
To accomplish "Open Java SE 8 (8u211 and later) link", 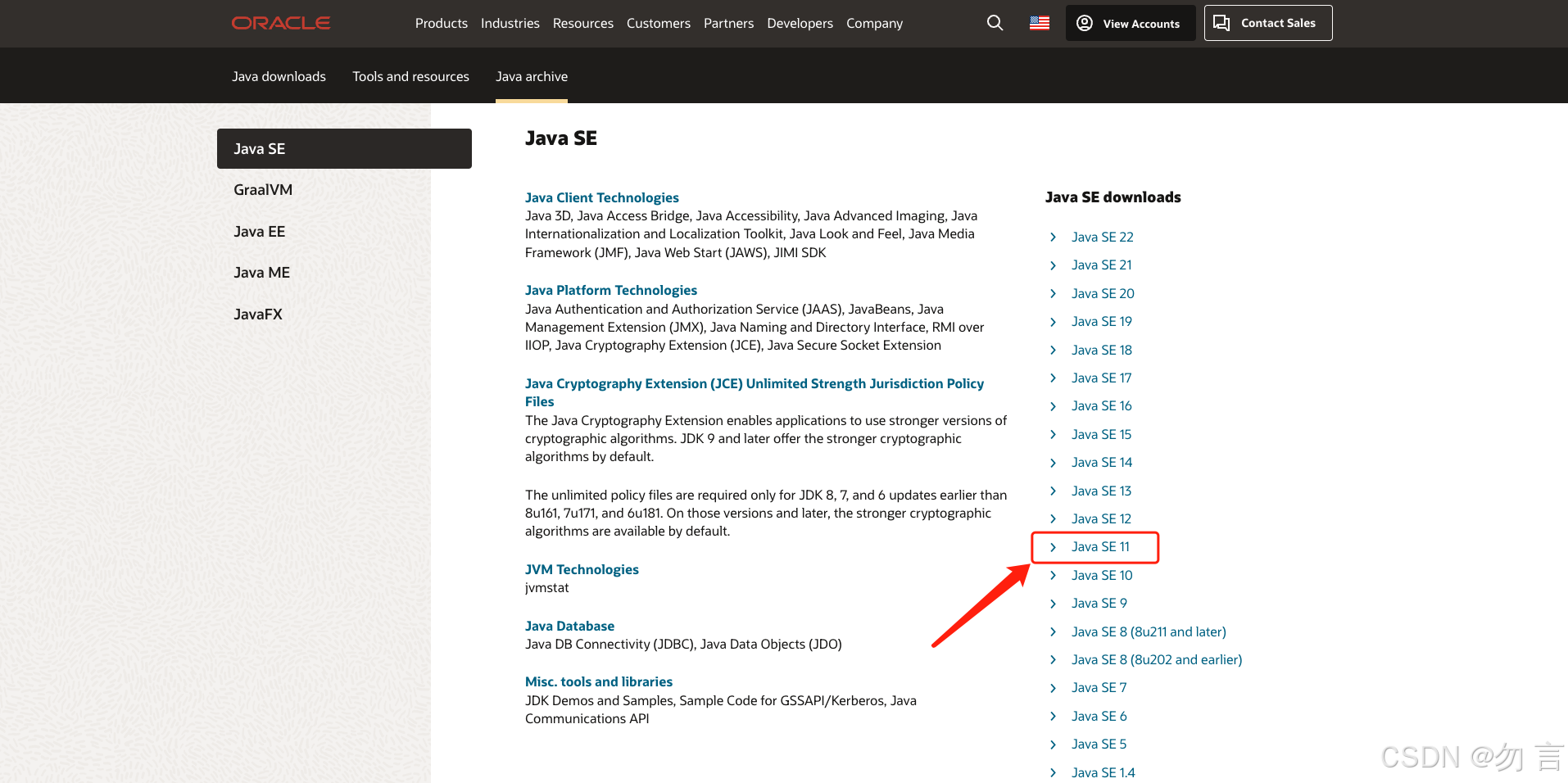I will 1149,631.
